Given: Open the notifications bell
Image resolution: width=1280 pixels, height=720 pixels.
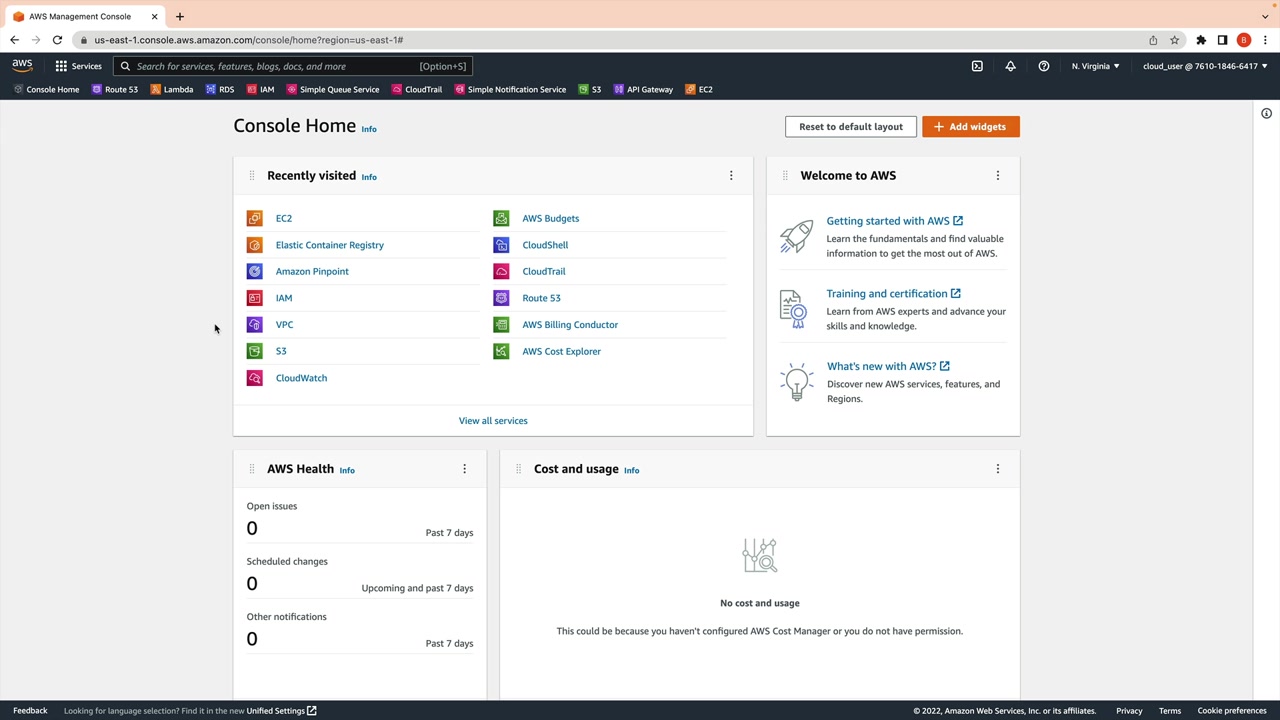Looking at the screenshot, I should click(x=1010, y=66).
